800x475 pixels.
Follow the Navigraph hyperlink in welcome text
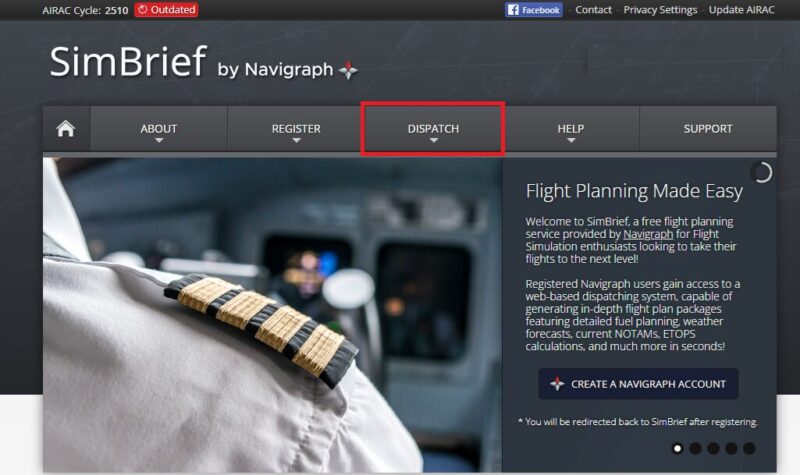click(648, 234)
